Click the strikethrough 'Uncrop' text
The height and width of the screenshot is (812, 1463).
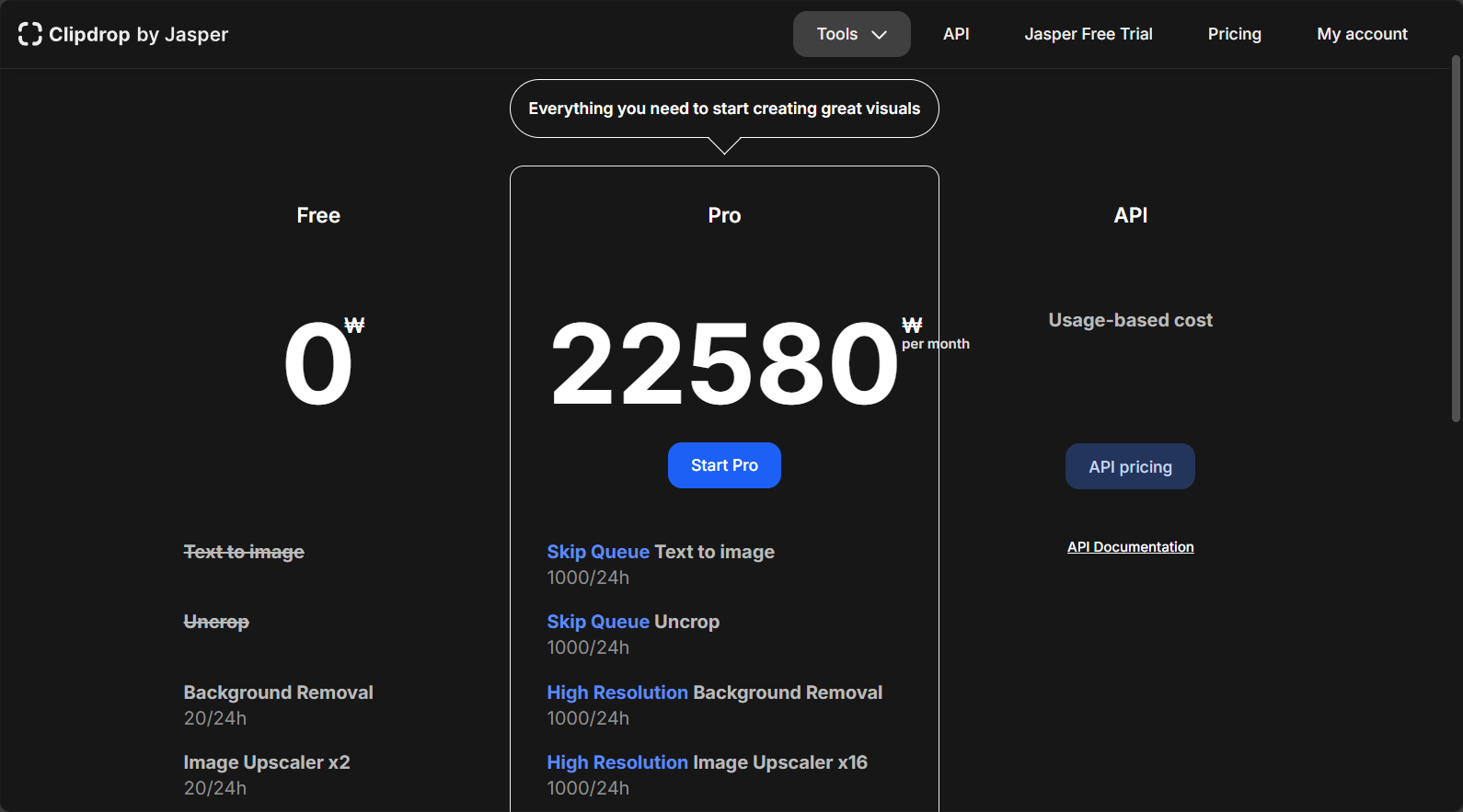(216, 622)
